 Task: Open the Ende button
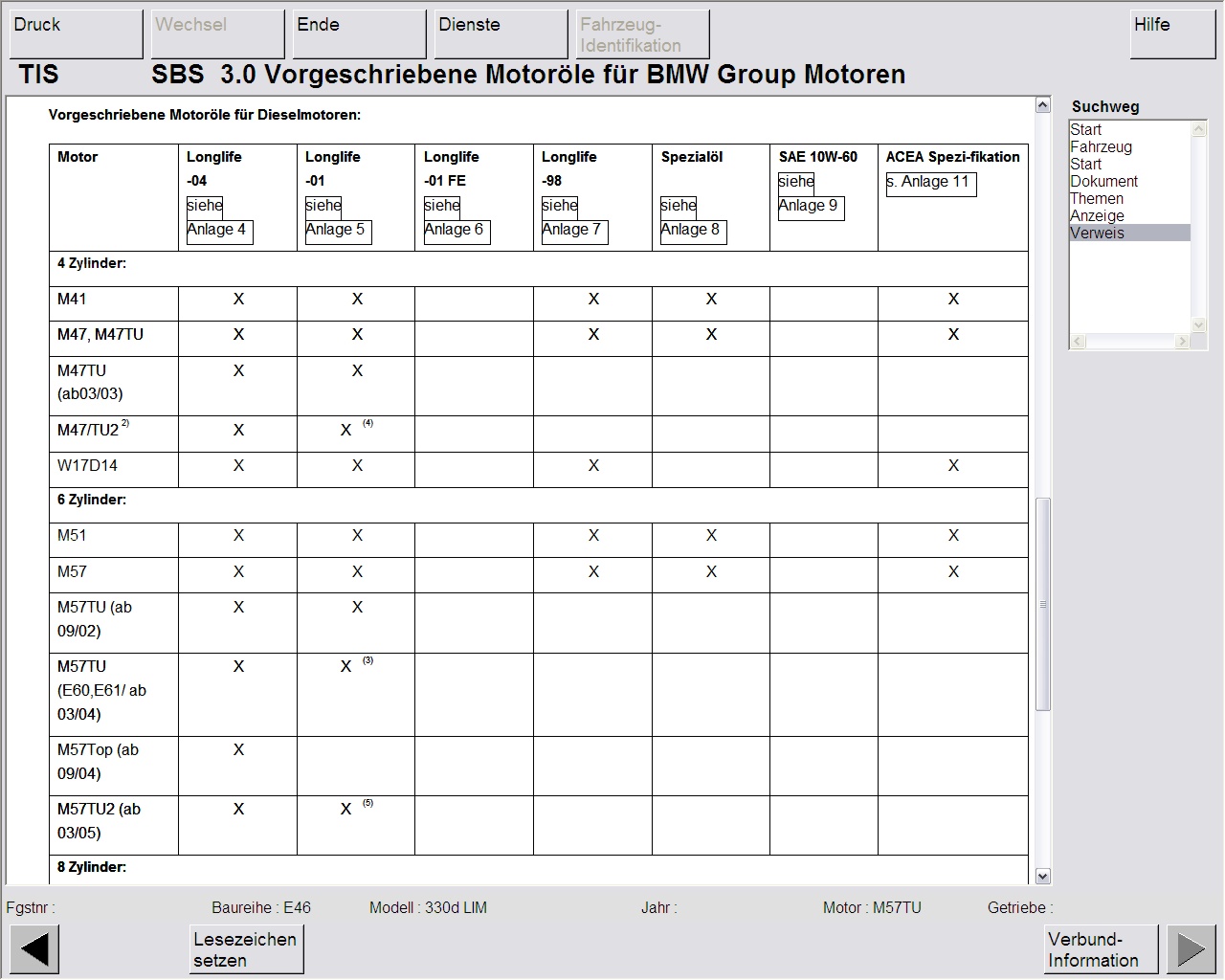[x=360, y=34]
